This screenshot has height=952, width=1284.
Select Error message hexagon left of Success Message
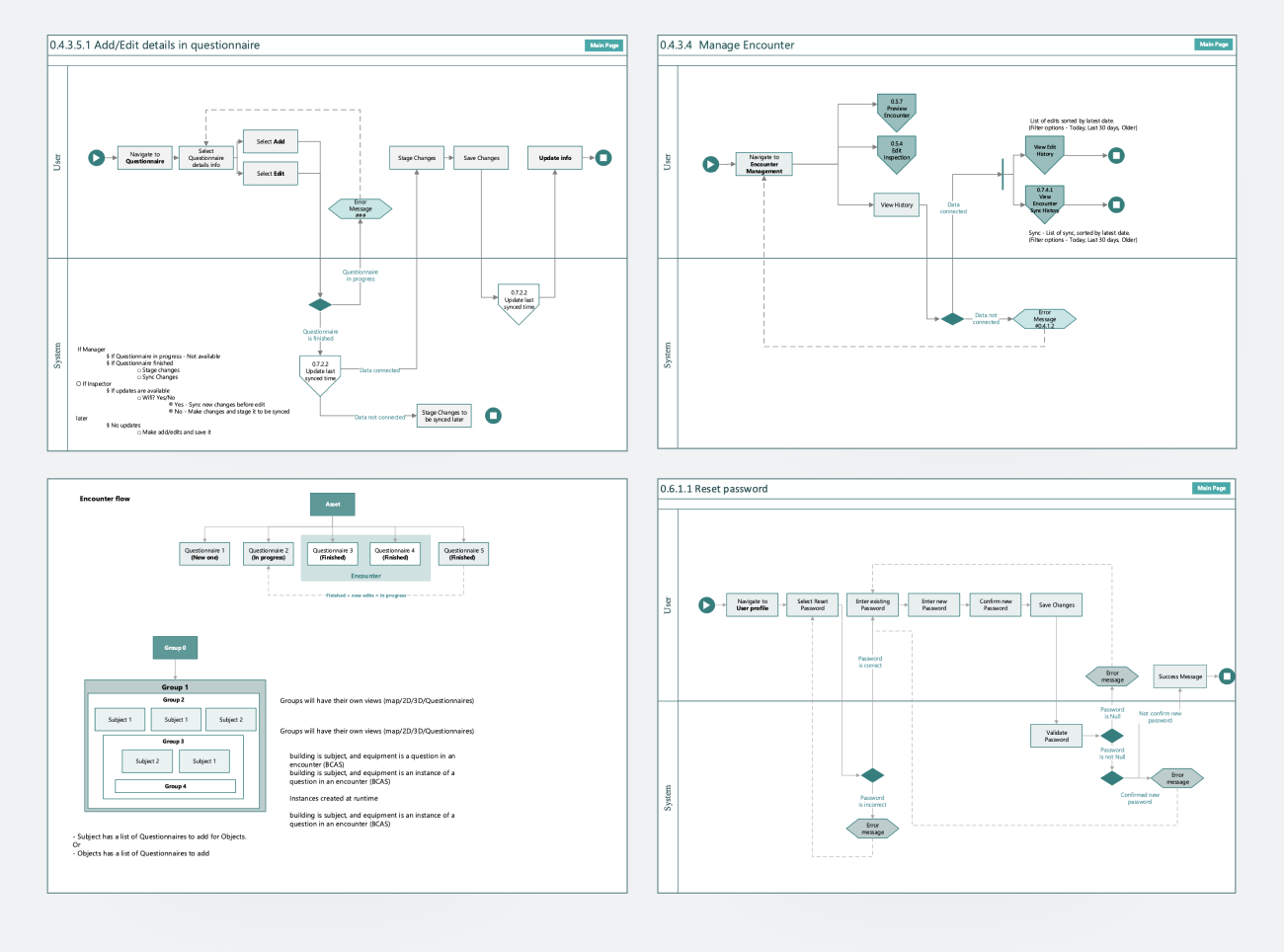[x=1112, y=676]
